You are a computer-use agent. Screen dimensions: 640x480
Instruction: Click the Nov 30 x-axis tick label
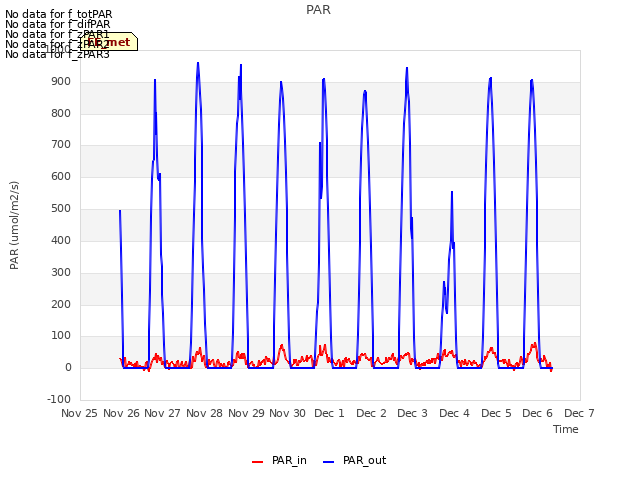point(287,413)
